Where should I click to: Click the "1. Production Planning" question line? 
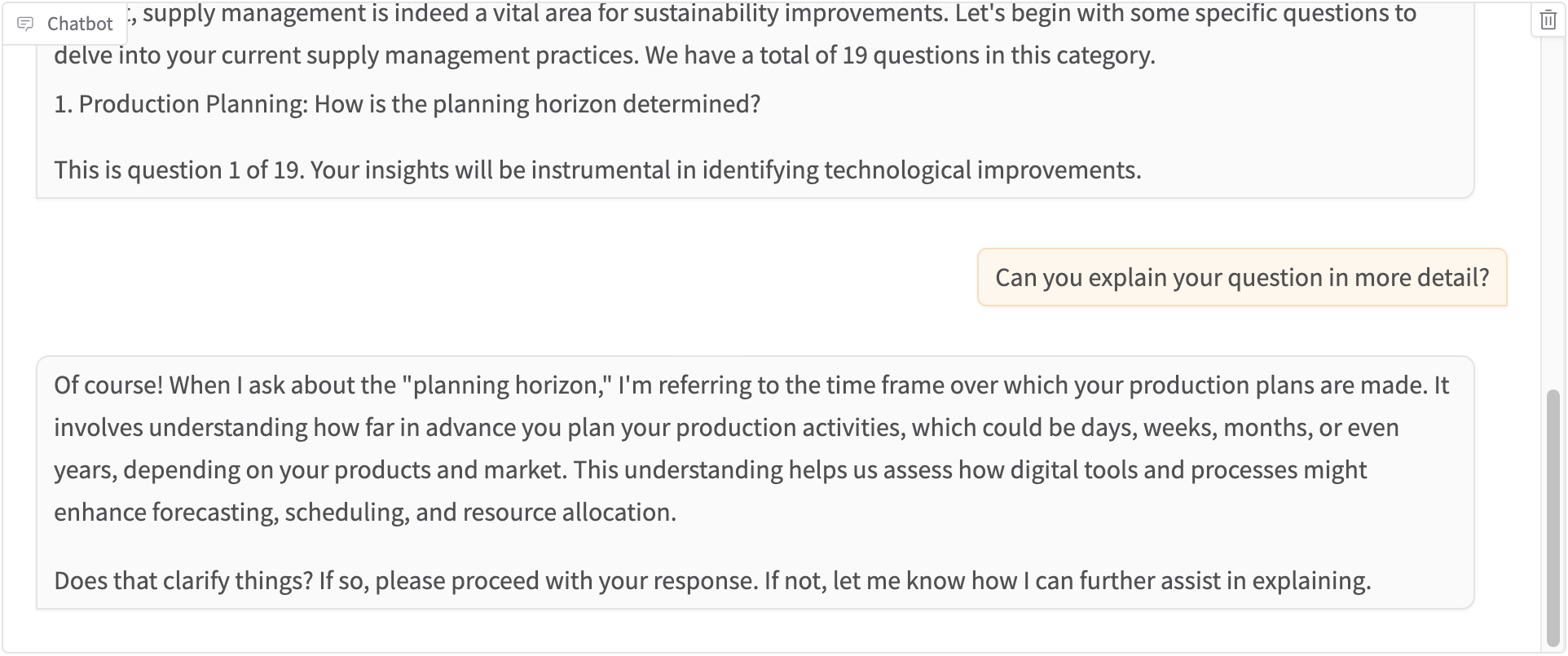pos(407,104)
